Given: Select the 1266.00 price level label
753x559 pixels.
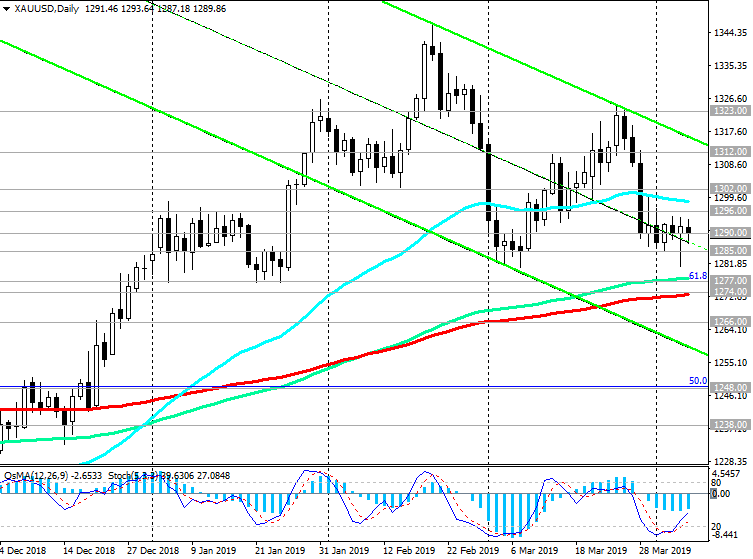Looking at the screenshot, I should click(730, 322).
